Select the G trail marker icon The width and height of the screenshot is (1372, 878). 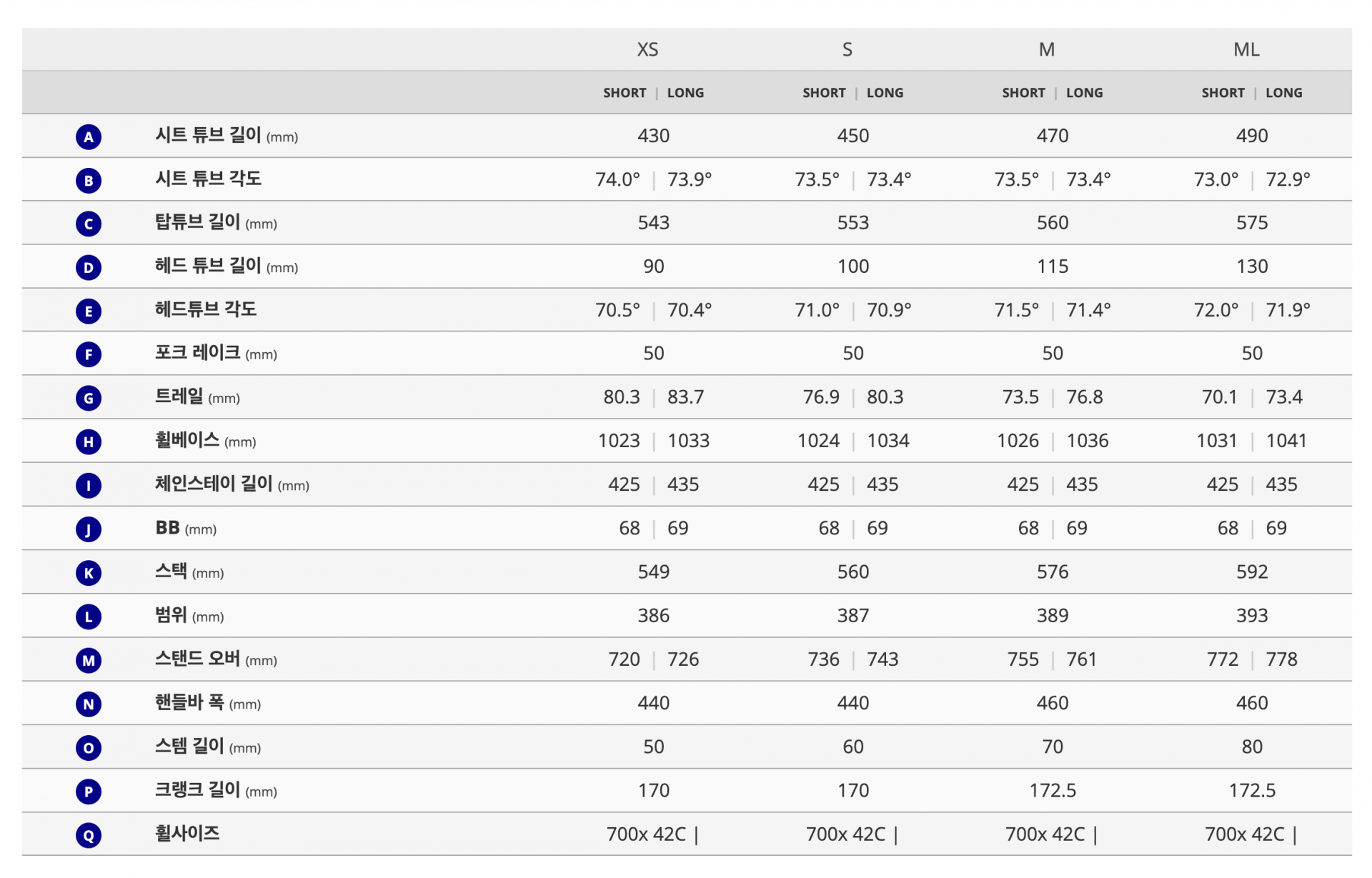pyautogui.click(x=89, y=398)
